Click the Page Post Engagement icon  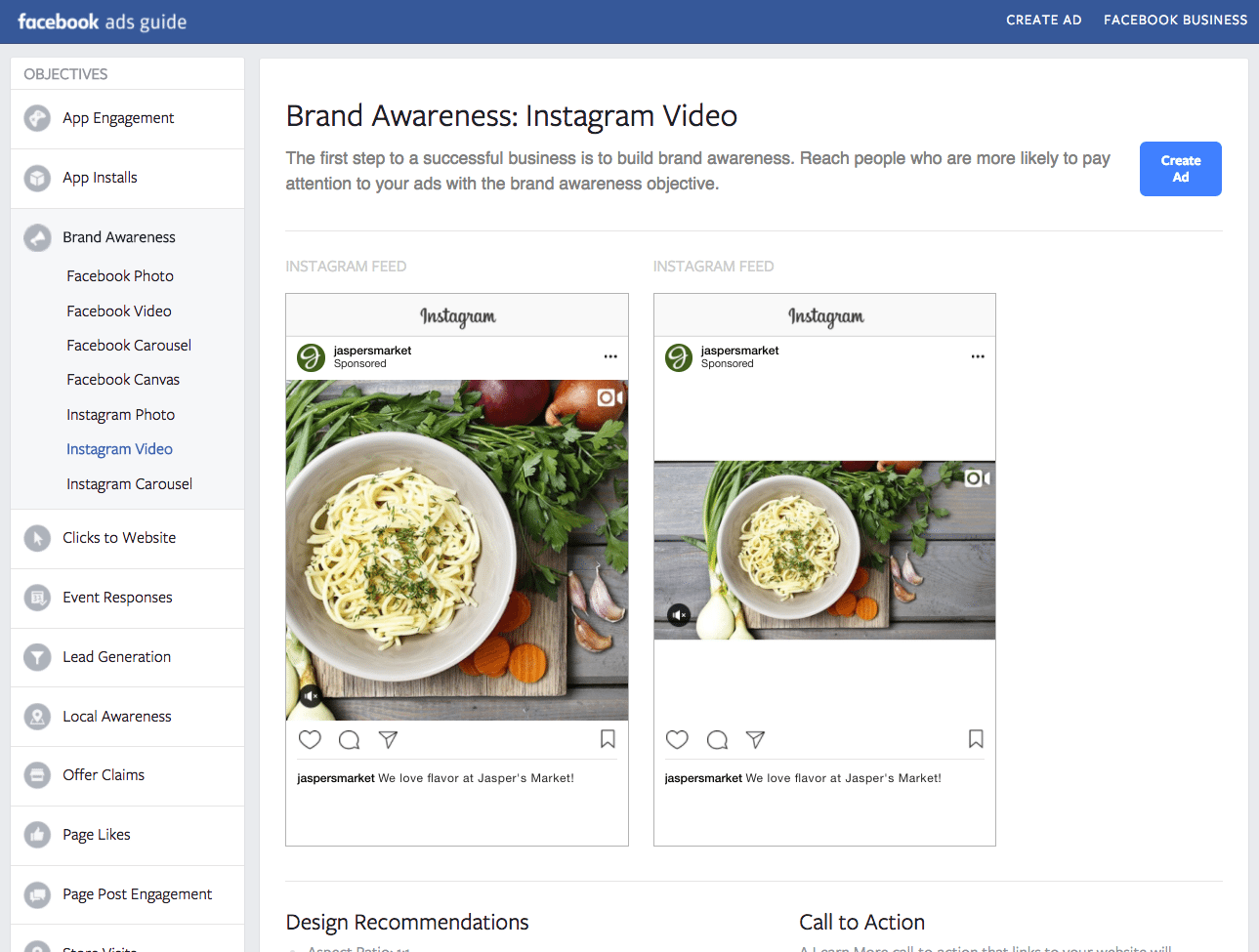point(37,894)
